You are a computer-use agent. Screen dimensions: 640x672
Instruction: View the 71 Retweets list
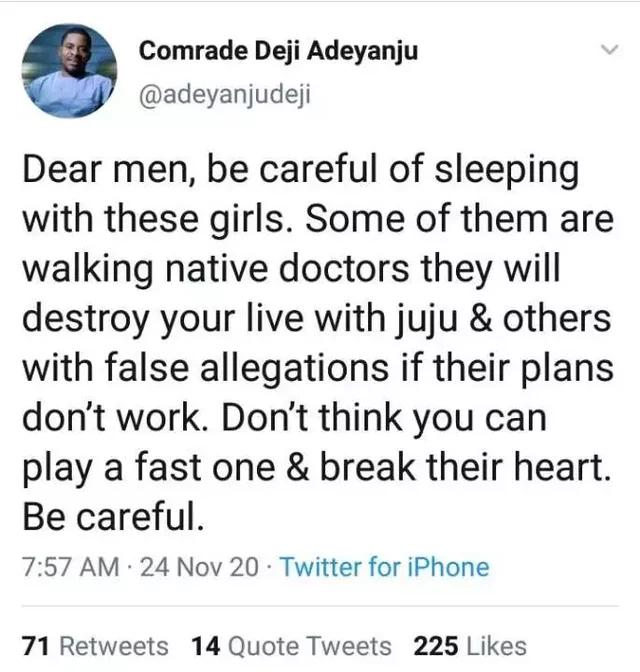coord(95,646)
